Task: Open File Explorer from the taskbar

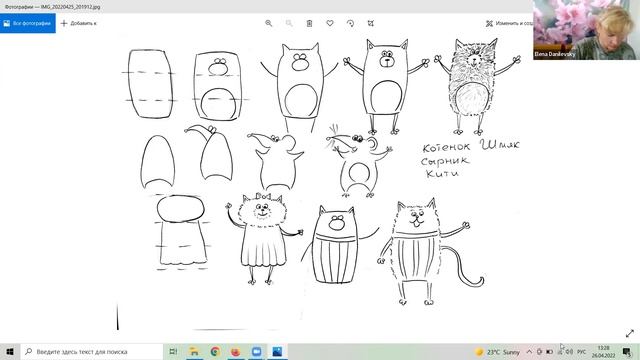Action: pos(194,351)
